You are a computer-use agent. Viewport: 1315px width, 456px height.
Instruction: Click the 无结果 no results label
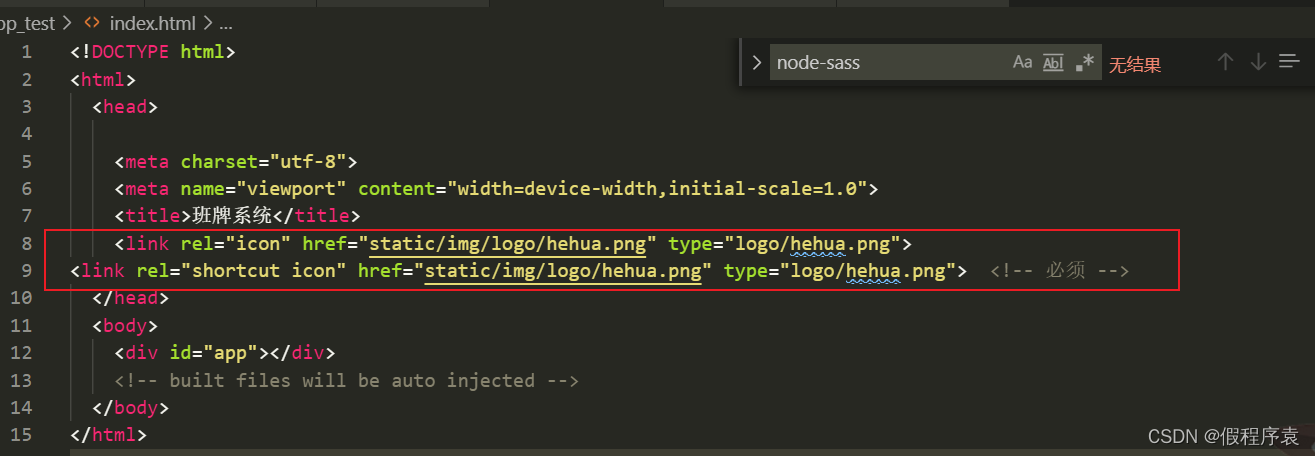point(1135,65)
